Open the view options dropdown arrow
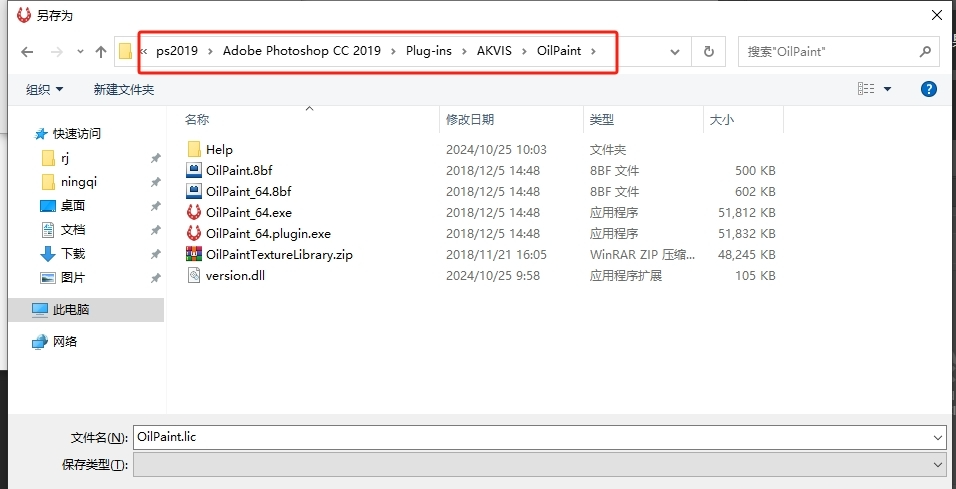 coord(887,90)
